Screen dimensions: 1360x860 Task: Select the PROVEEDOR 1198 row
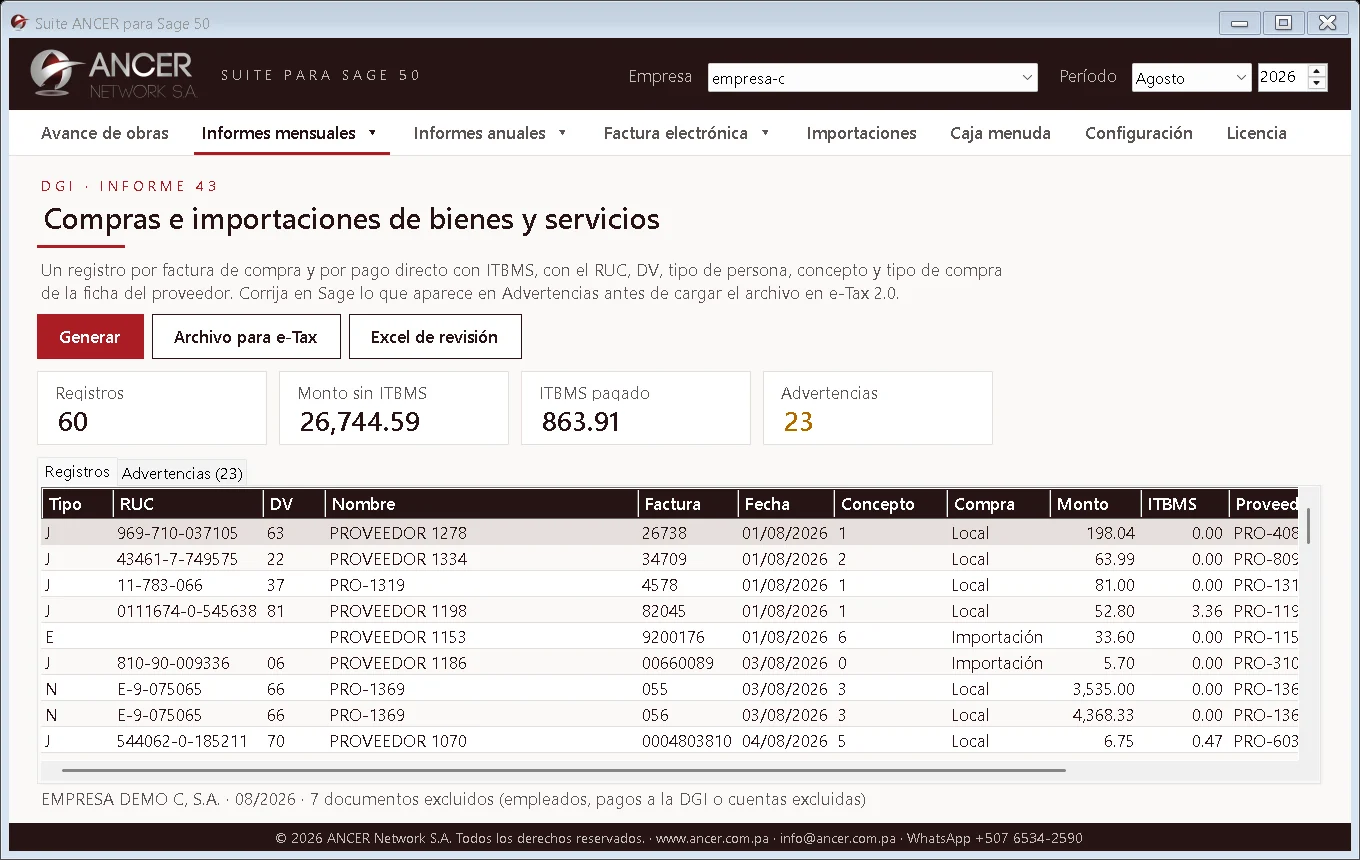pyautogui.click(x=670, y=611)
